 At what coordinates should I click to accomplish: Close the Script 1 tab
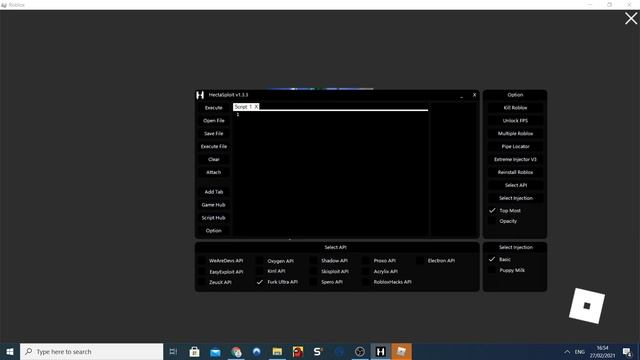pos(256,107)
